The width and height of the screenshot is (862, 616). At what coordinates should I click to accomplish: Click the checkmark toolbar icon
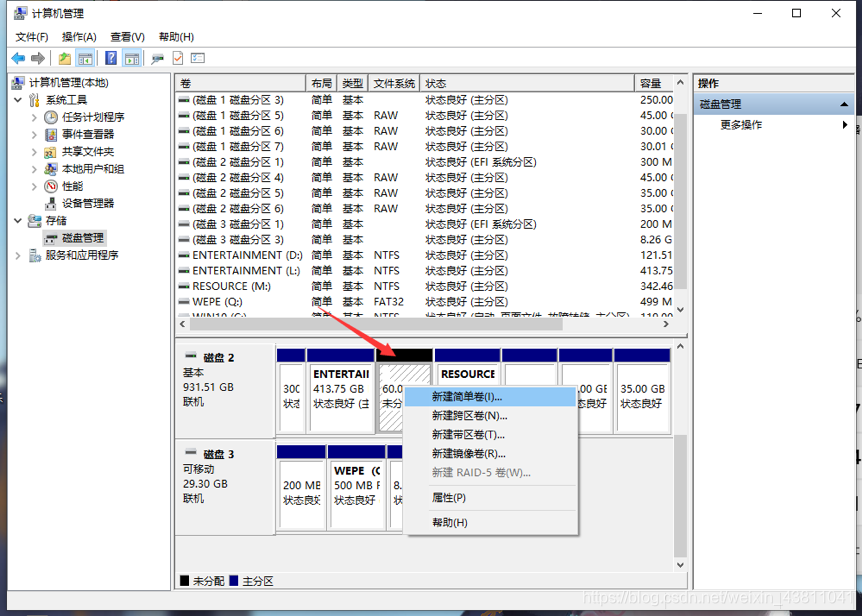tap(178, 58)
